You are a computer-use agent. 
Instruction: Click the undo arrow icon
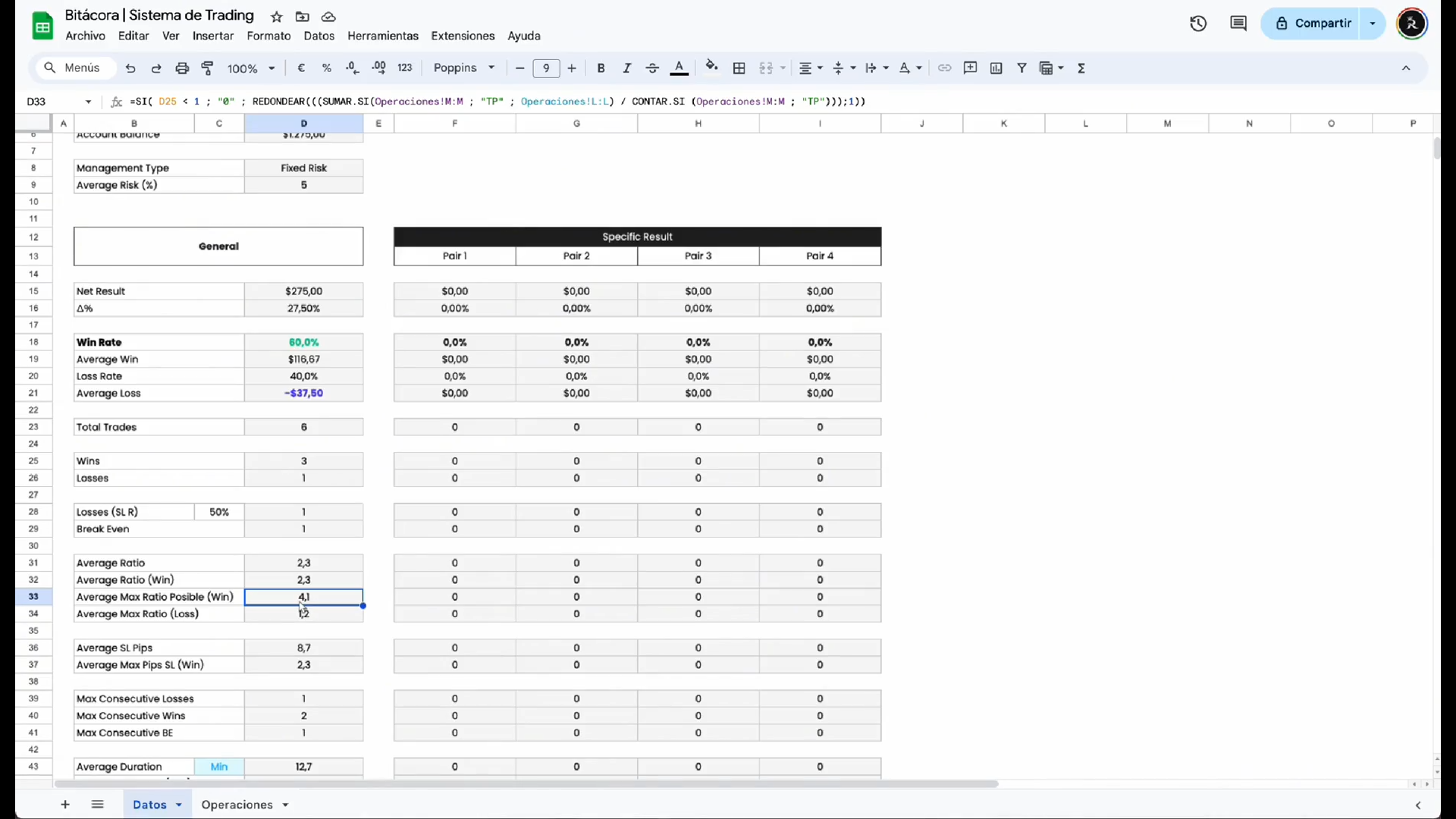coord(130,68)
